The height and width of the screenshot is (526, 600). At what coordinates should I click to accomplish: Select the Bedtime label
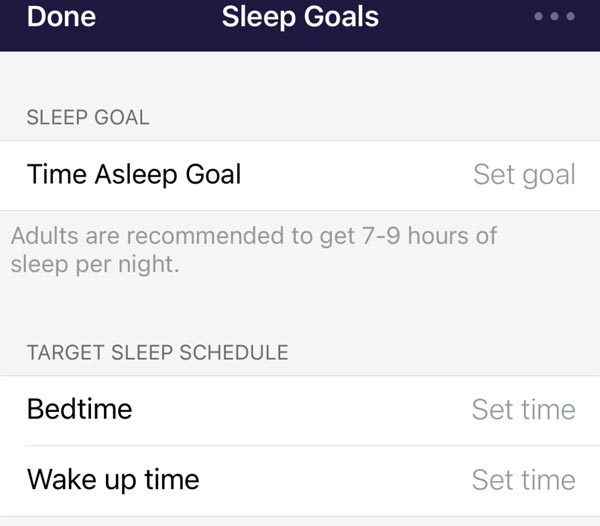click(x=79, y=409)
